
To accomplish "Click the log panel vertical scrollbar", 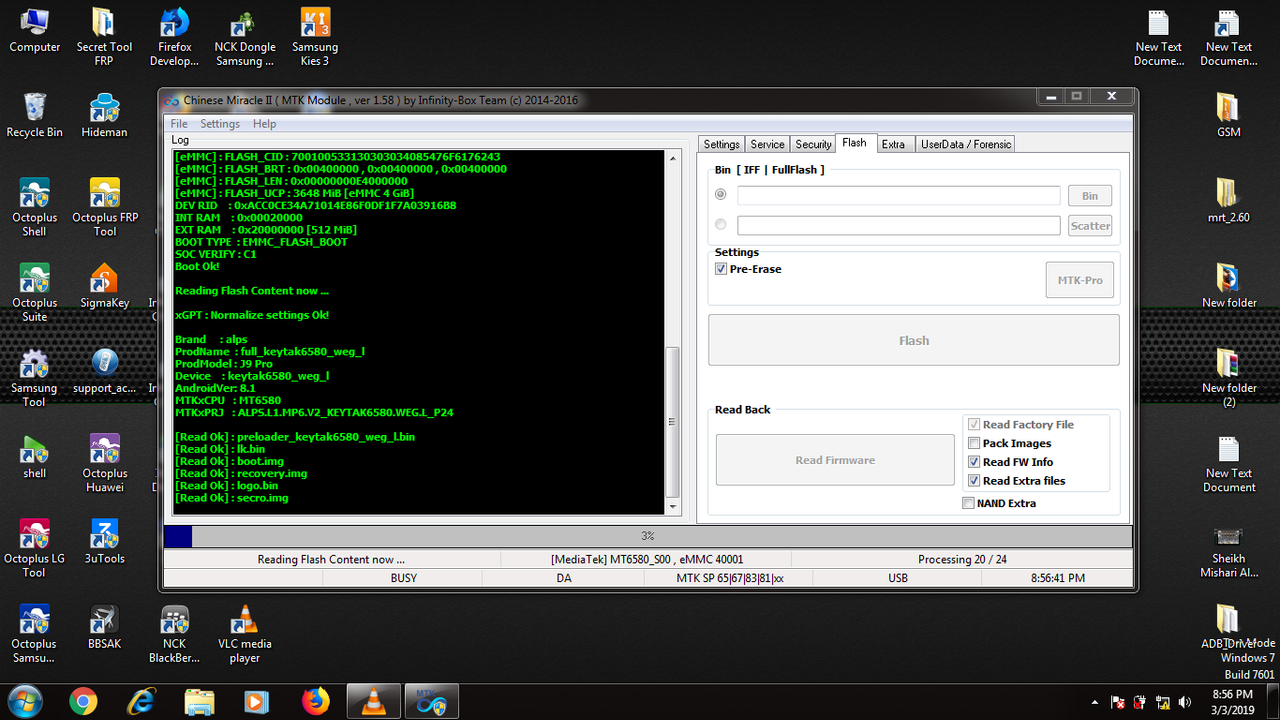I will point(672,333).
